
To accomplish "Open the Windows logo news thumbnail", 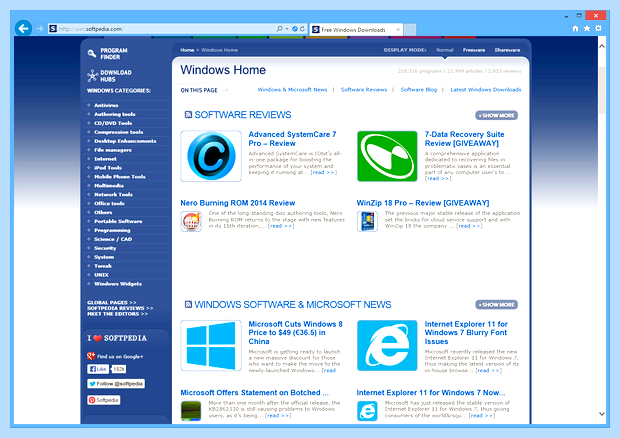I will coord(211,345).
